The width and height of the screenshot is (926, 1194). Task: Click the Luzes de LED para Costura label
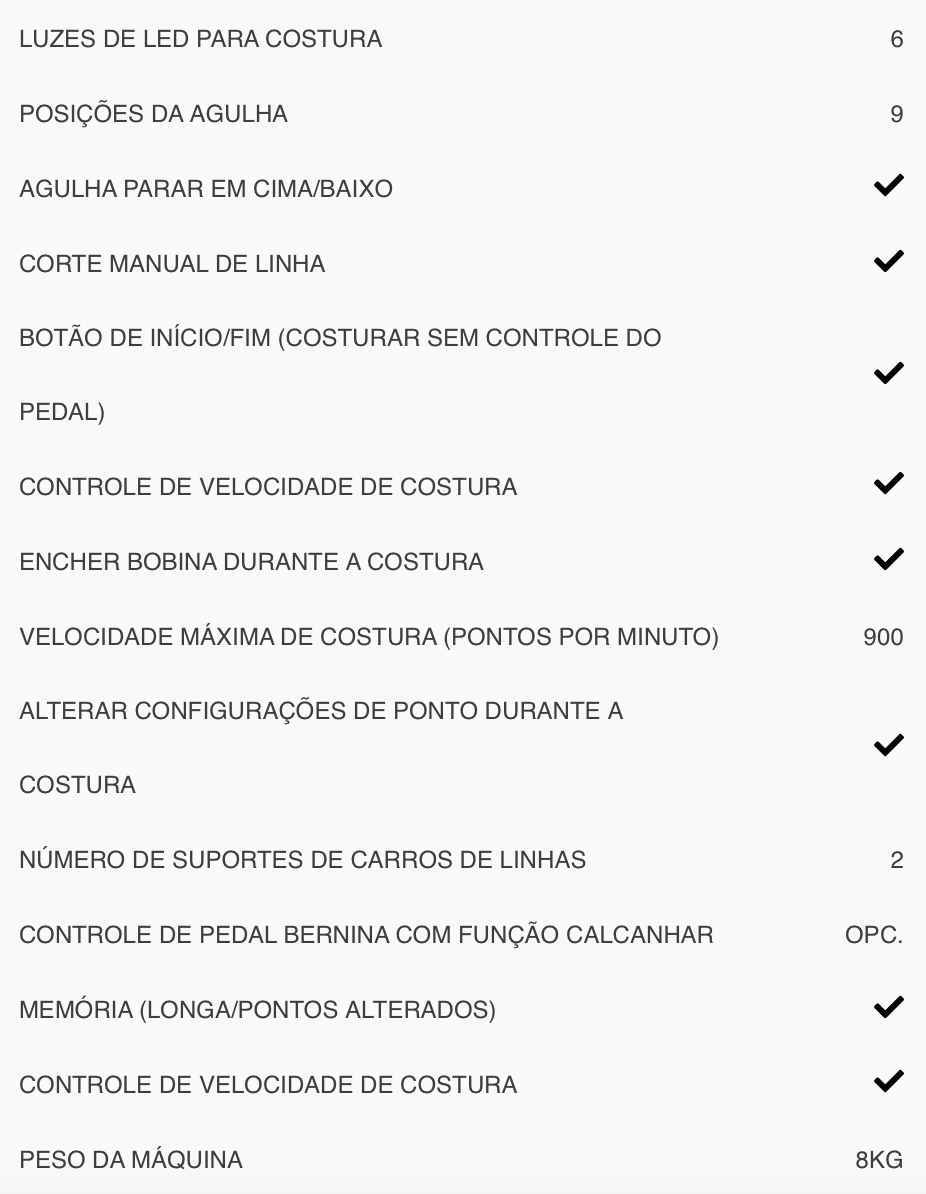click(200, 40)
